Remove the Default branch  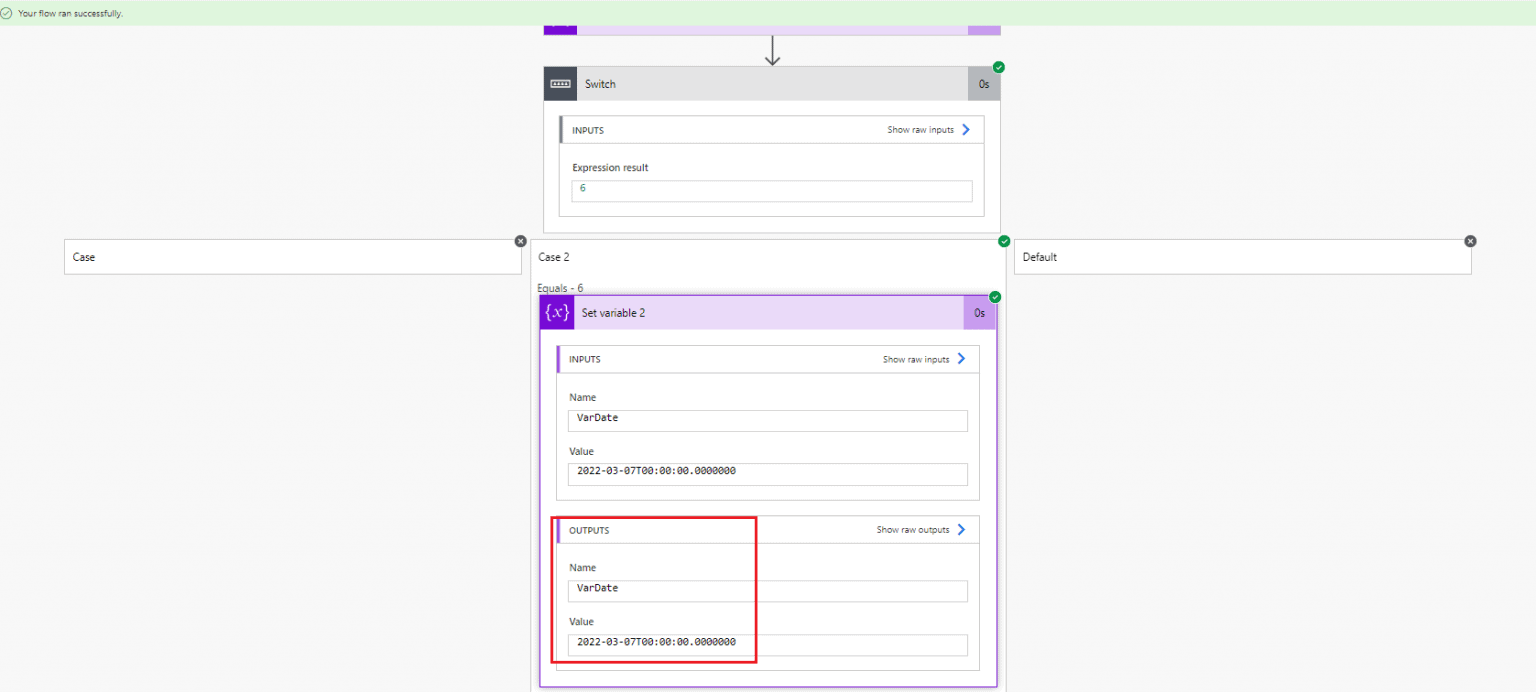tap(1470, 240)
